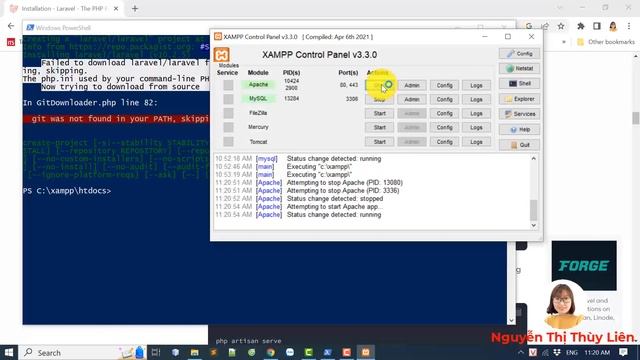Start the Mercury module
The image size is (640, 360).
coord(379,127)
